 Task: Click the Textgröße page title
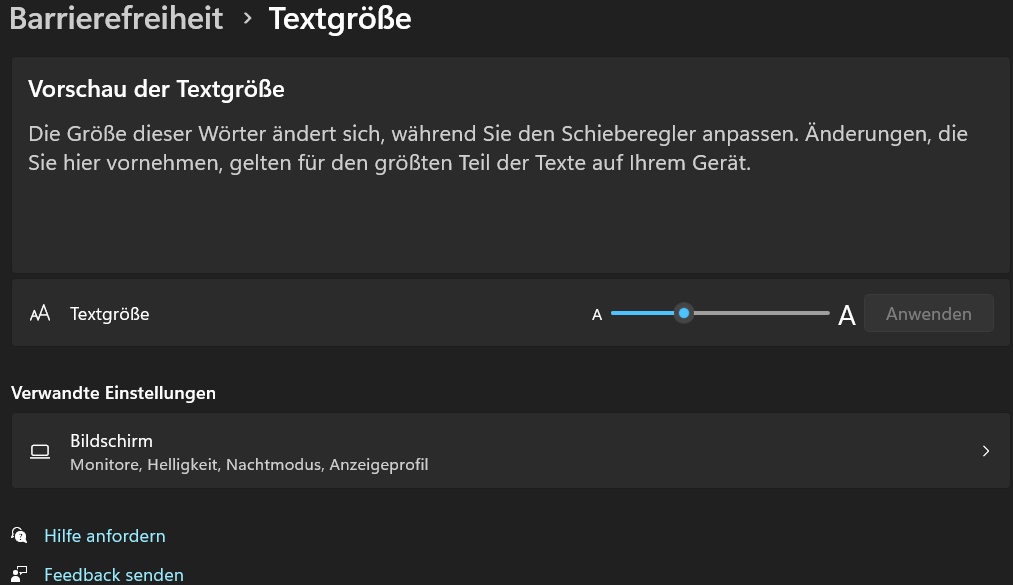340,19
